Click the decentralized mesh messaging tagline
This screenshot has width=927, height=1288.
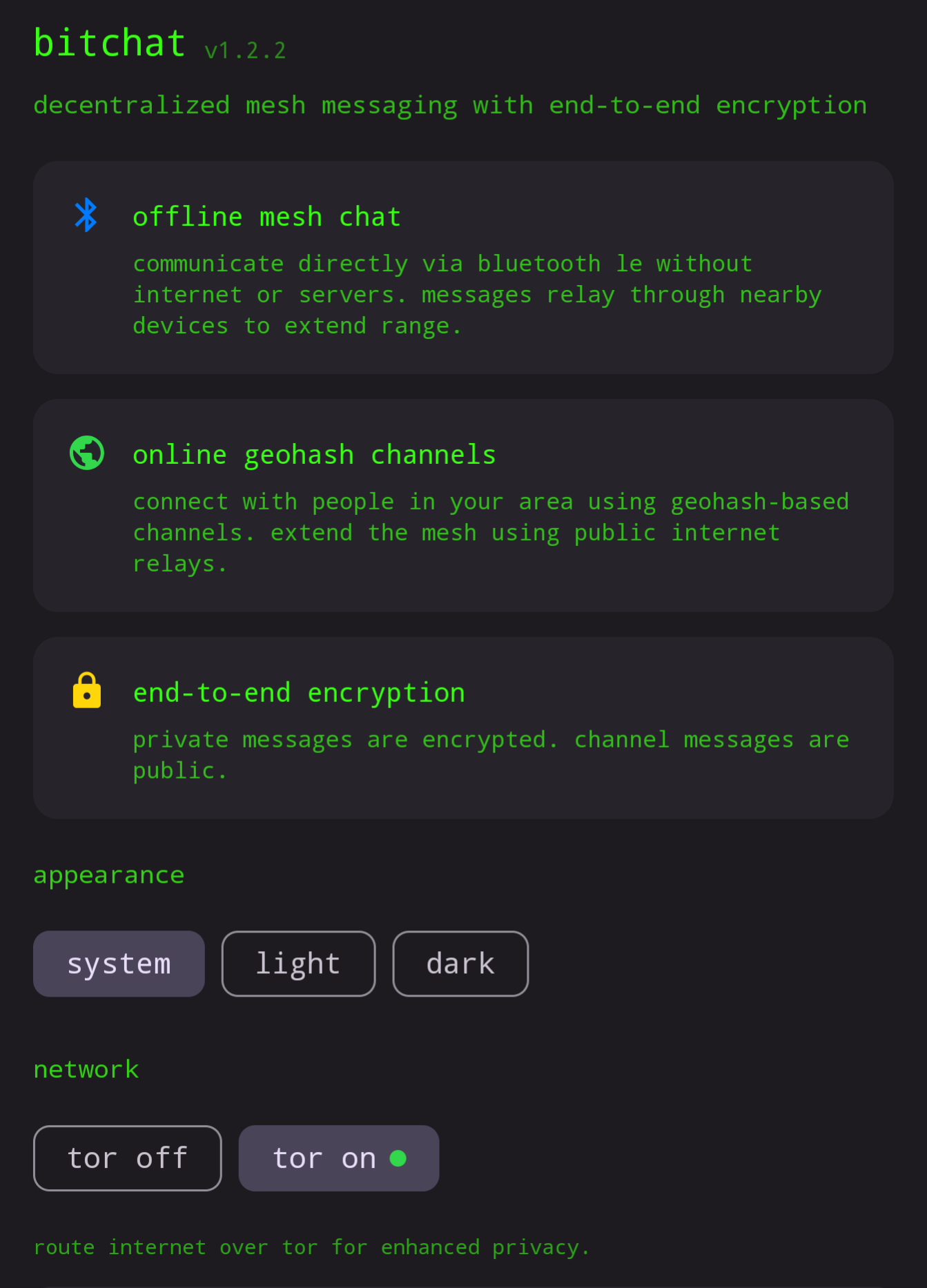(450, 106)
